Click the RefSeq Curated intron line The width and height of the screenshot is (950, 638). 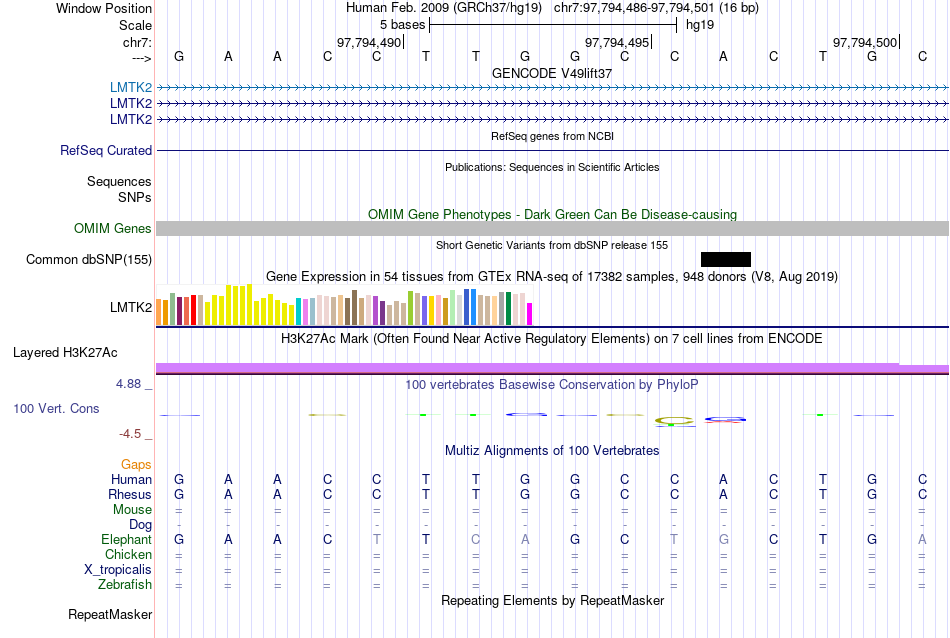pyautogui.click(x=552, y=150)
